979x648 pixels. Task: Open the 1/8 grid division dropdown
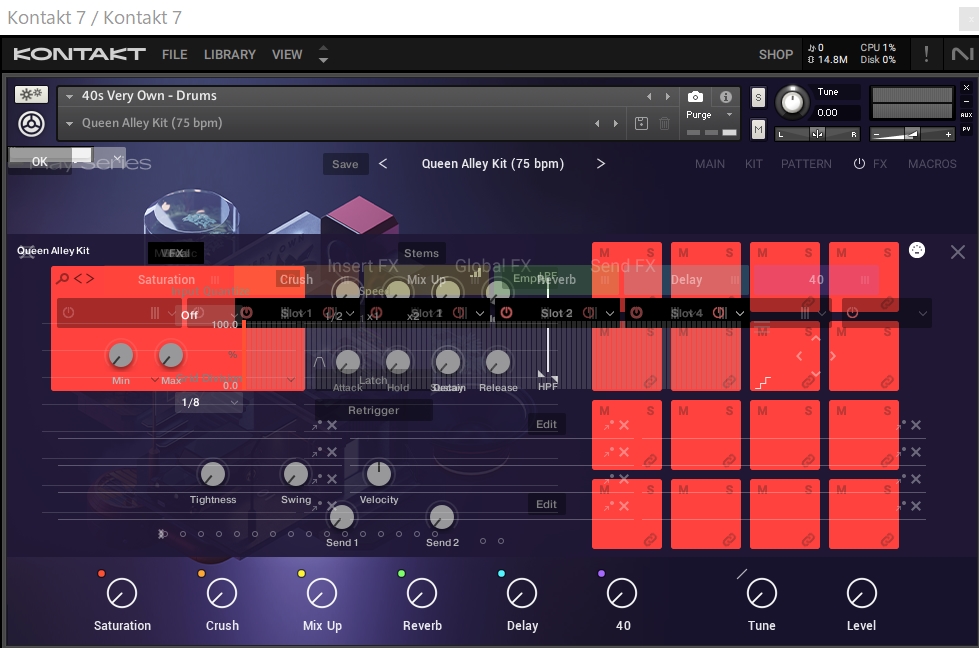tap(209, 403)
